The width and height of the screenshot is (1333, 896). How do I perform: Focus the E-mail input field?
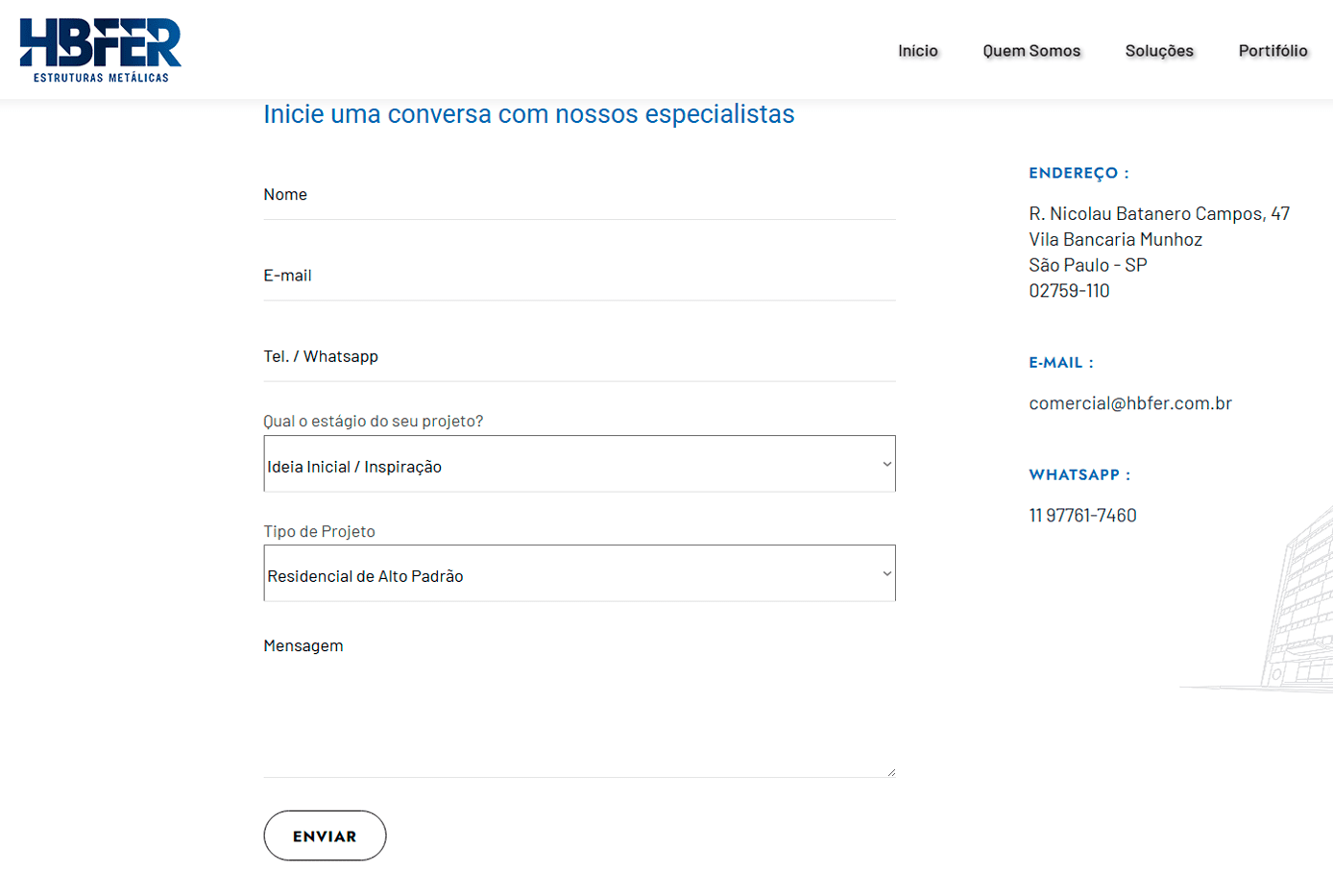pos(579,276)
